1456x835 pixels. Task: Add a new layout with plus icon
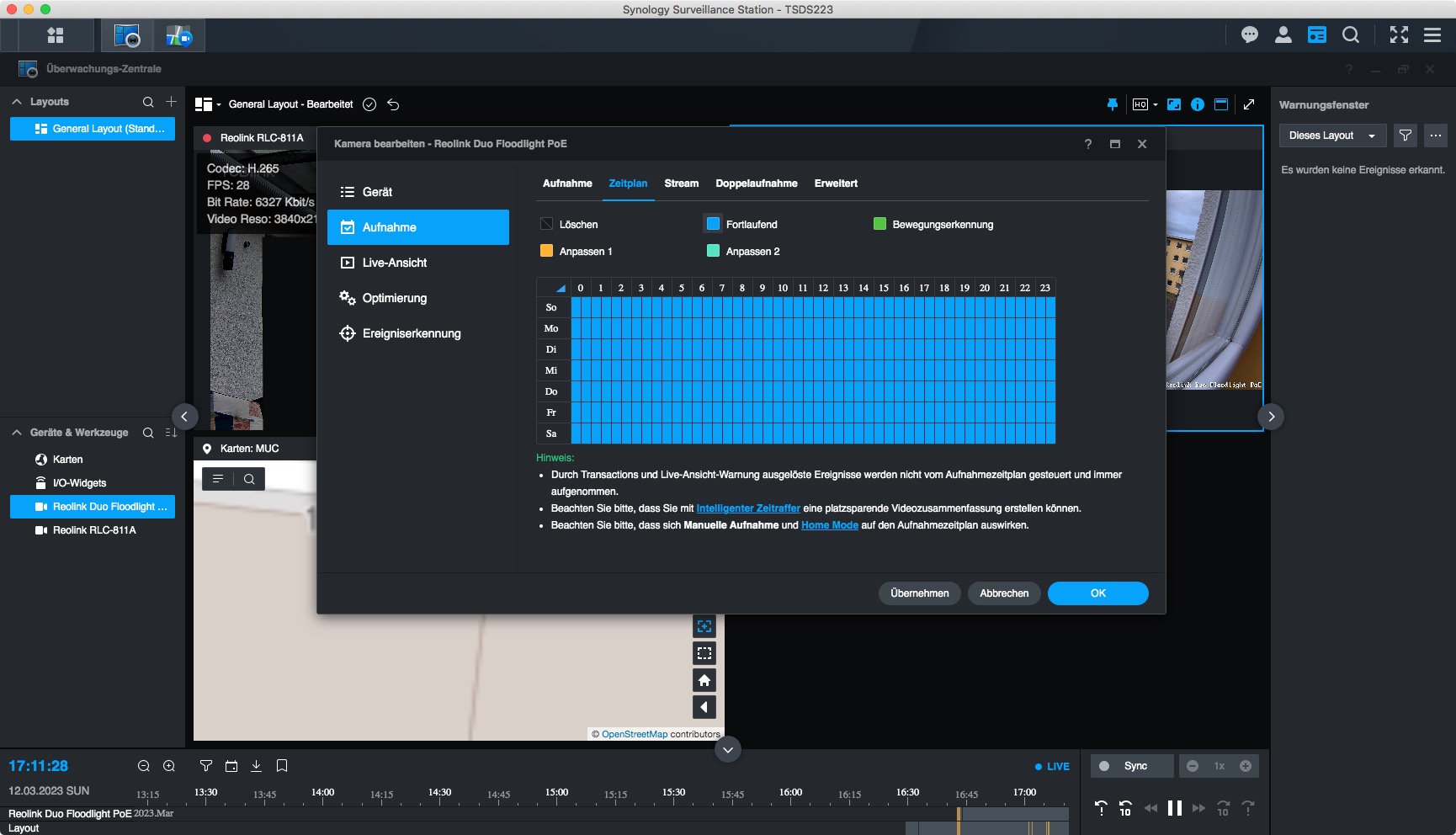pos(171,102)
